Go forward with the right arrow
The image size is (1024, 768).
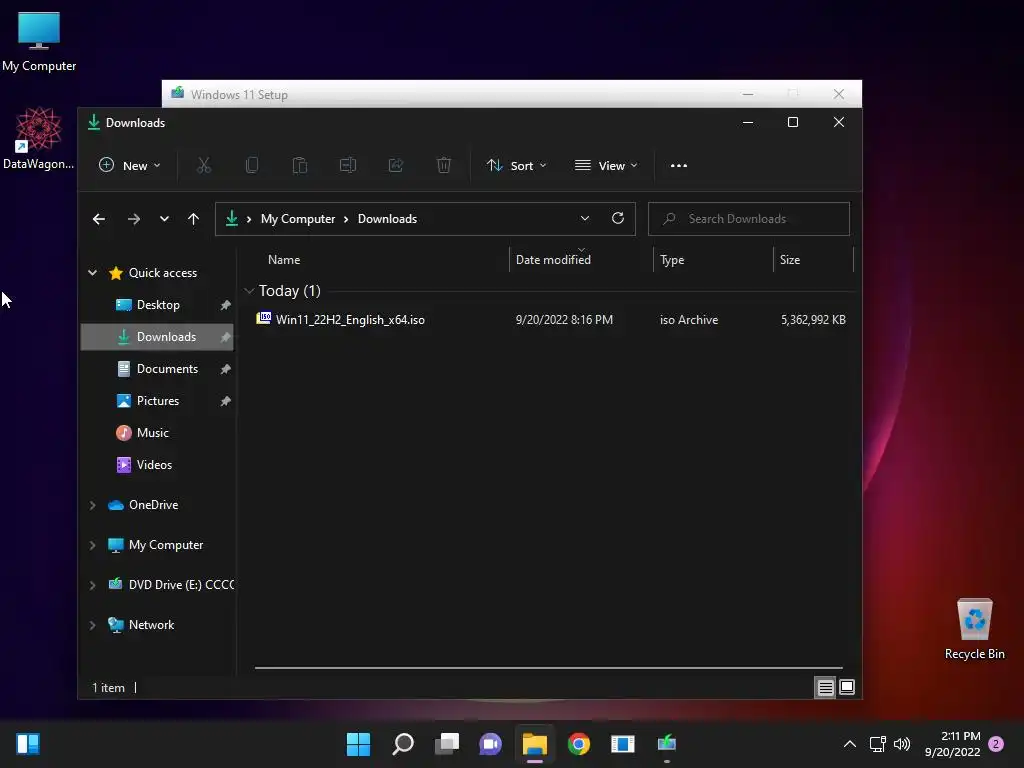[x=133, y=219]
